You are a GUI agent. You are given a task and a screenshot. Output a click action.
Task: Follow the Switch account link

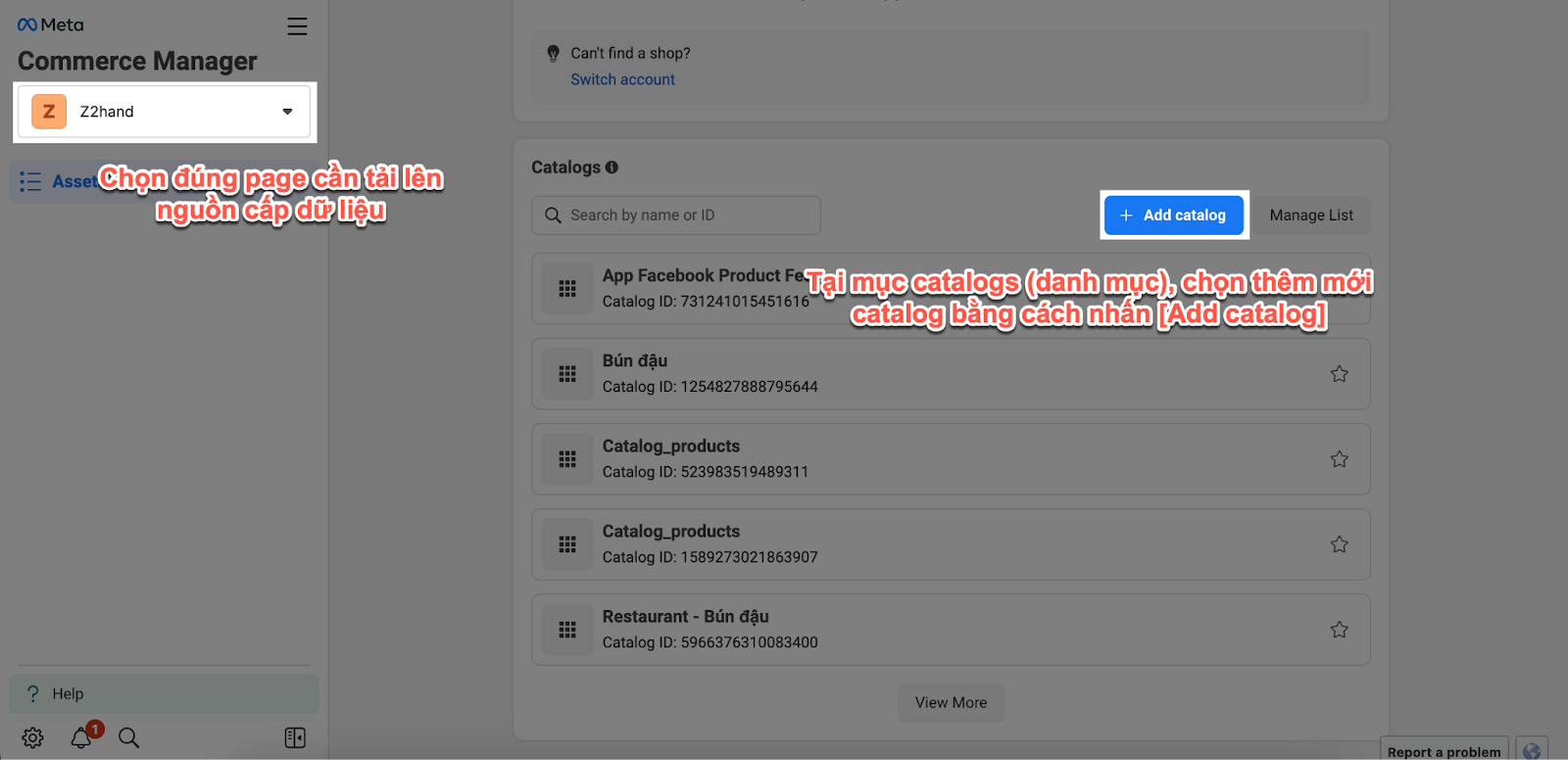click(622, 79)
